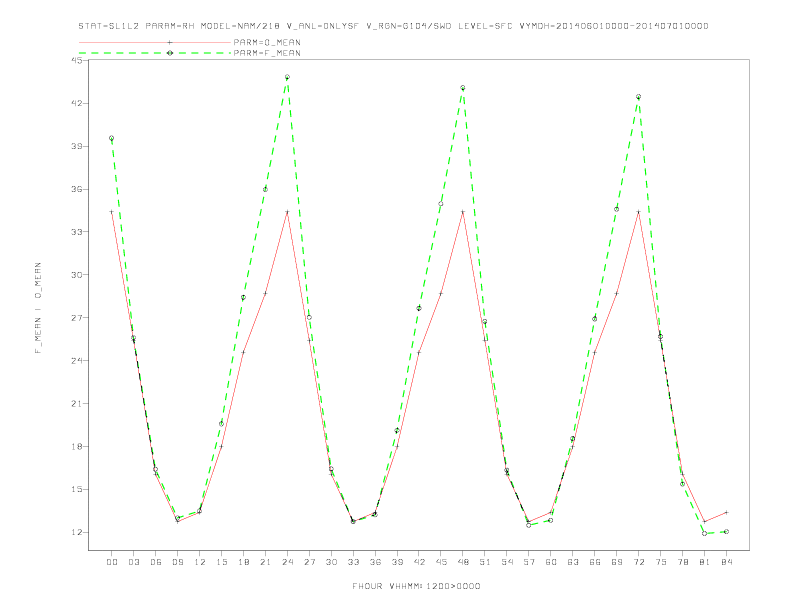Click the y-axis tick label 12
792x612 pixels.
(x=77, y=532)
